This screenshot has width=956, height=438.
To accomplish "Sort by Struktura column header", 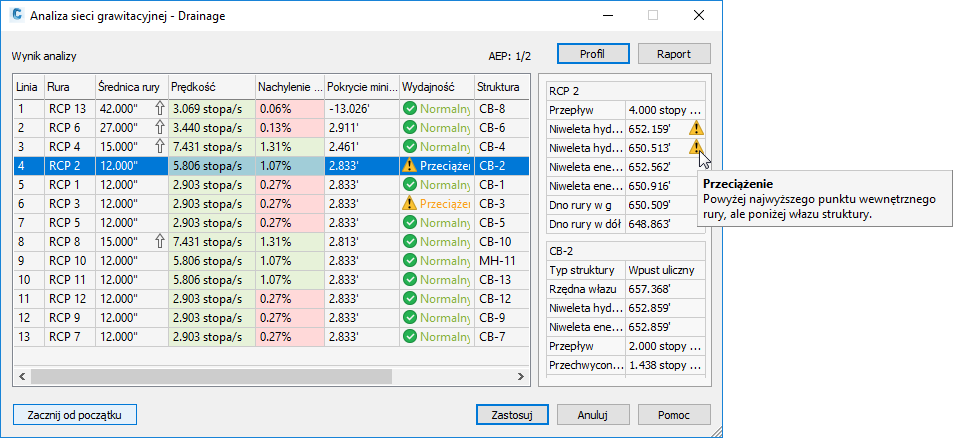I will 502,87.
